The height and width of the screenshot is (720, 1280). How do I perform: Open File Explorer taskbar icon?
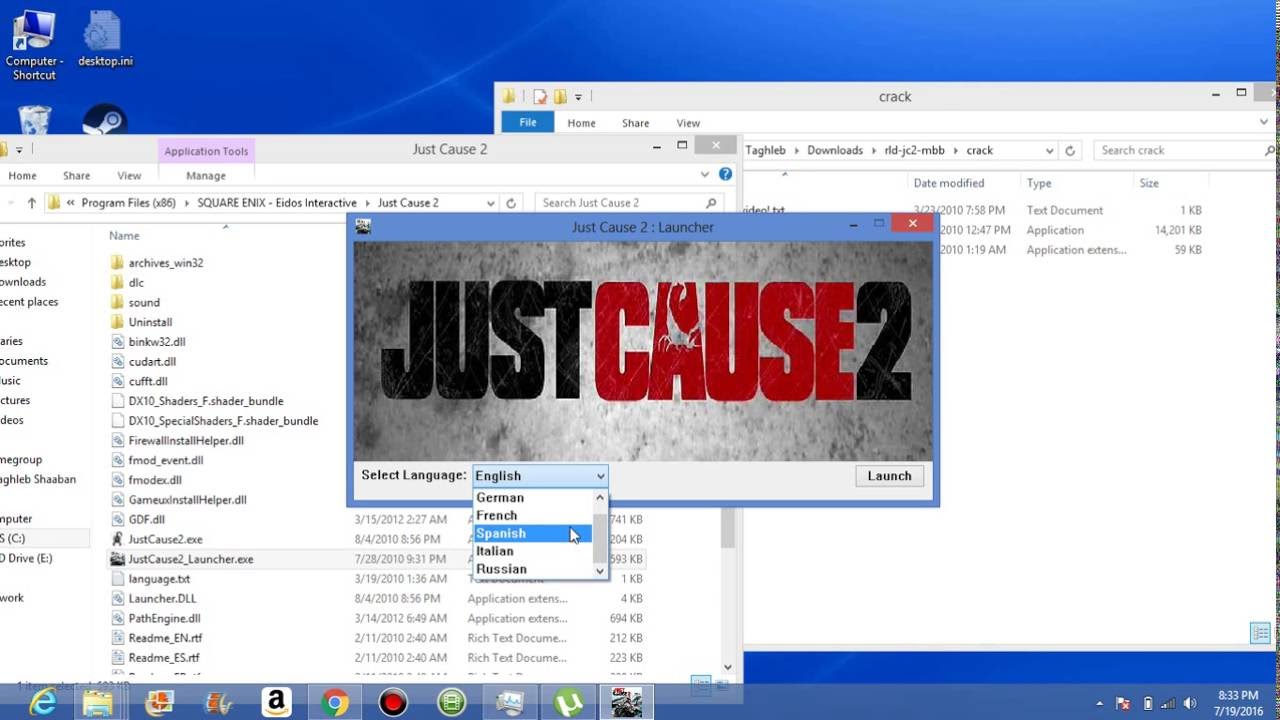click(x=98, y=703)
